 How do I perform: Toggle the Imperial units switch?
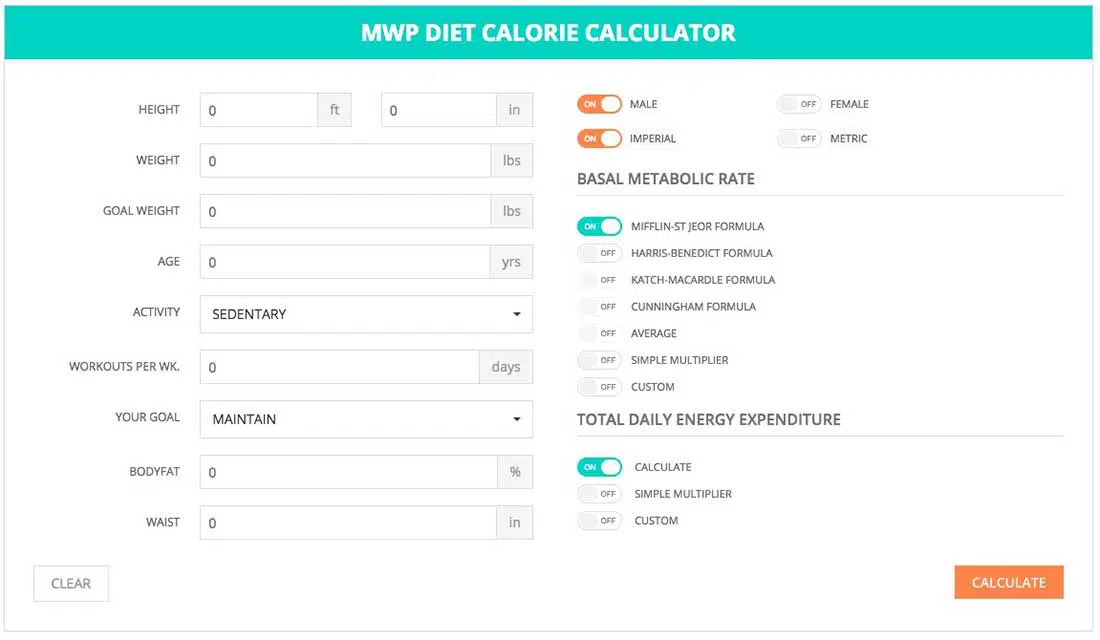(x=599, y=138)
